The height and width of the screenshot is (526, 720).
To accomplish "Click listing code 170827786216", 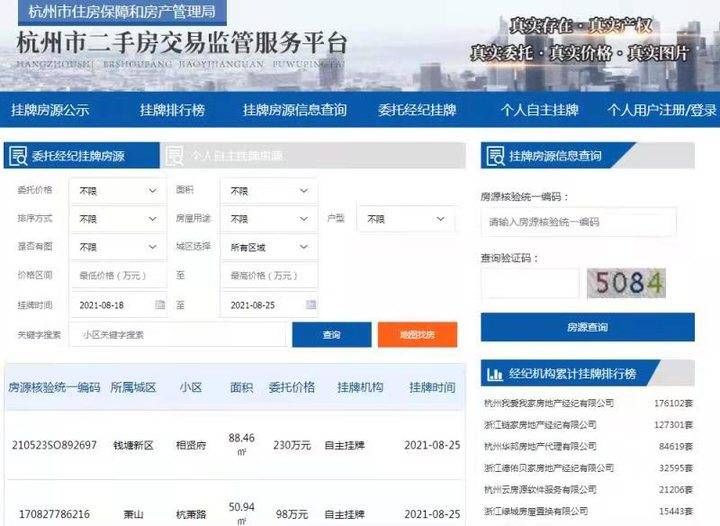I will (54, 514).
